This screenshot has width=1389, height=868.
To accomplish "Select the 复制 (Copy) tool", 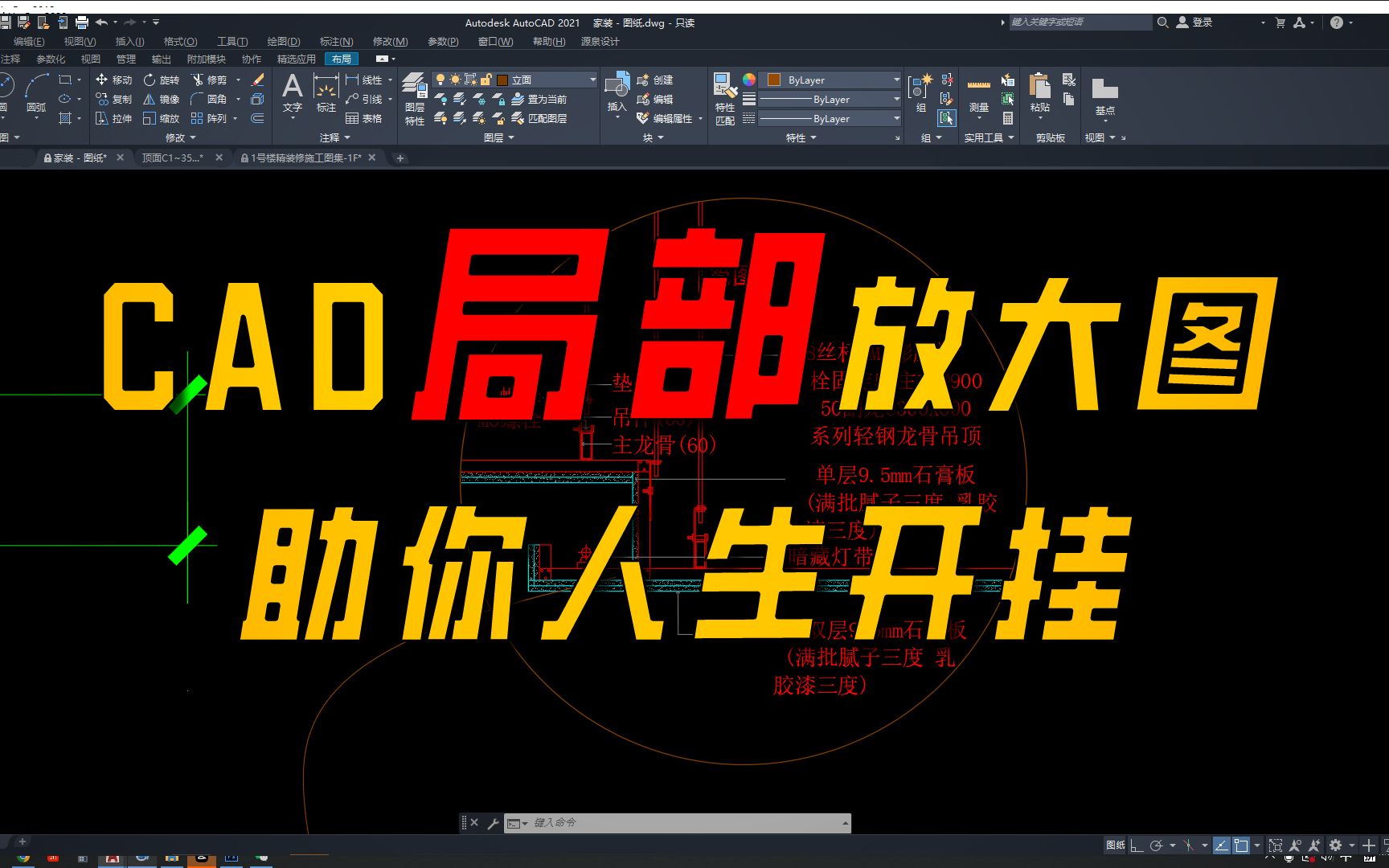I will (115, 99).
